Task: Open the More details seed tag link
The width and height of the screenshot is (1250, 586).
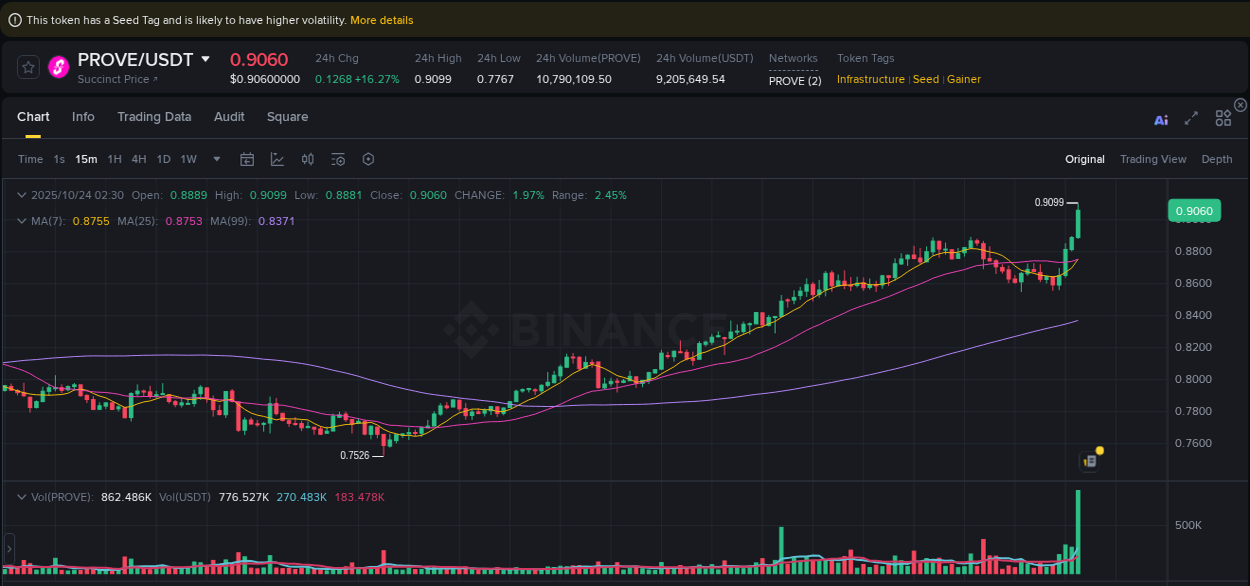Action: [381, 19]
